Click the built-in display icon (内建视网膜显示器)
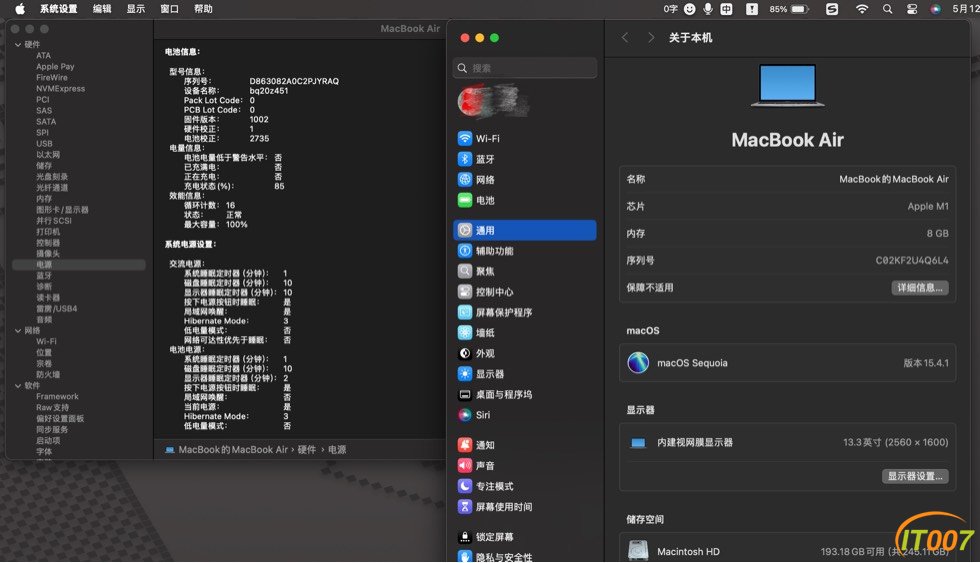980x563 pixels. (638, 443)
